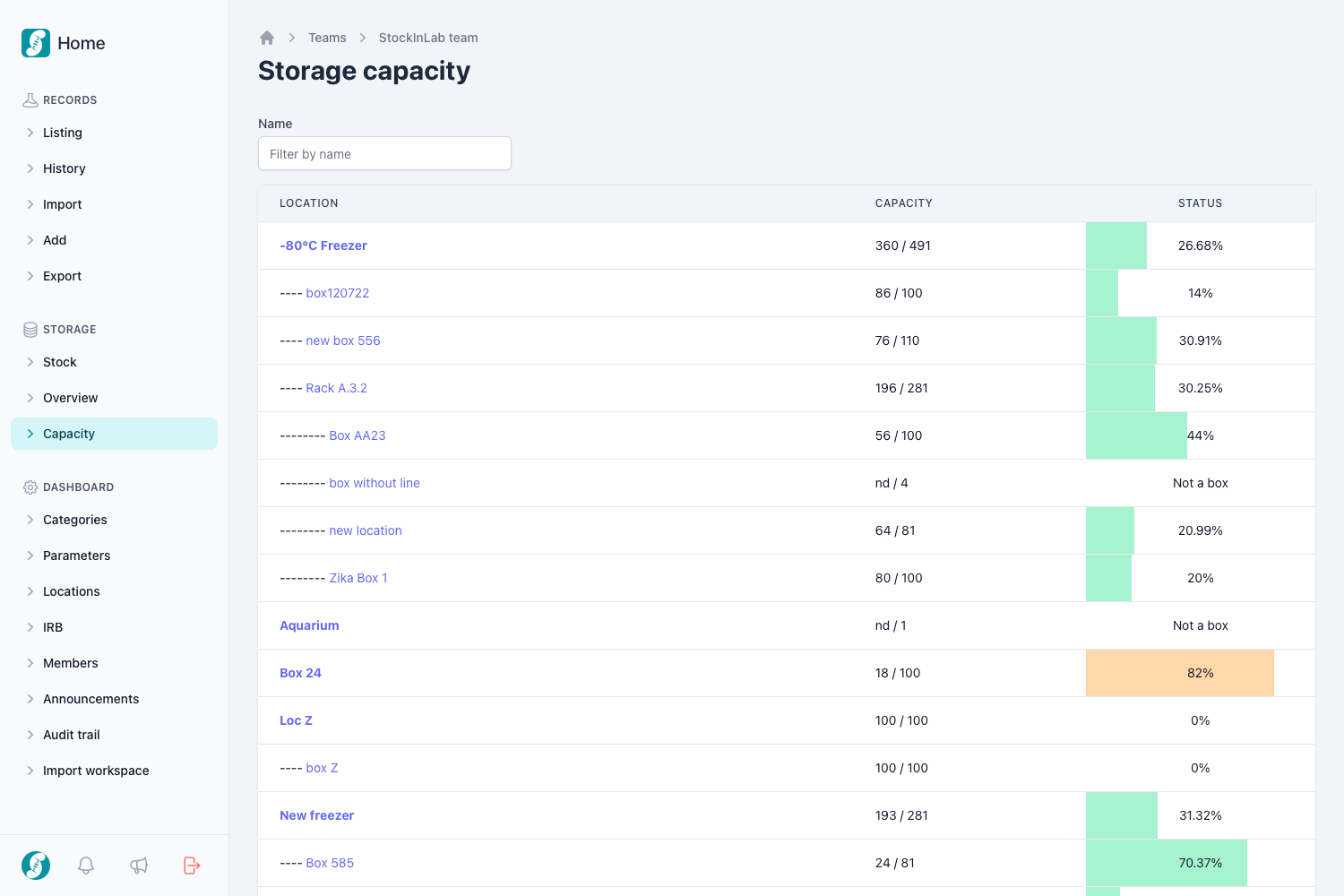Expand the chevron beside Overview

click(x=30, y=398)
